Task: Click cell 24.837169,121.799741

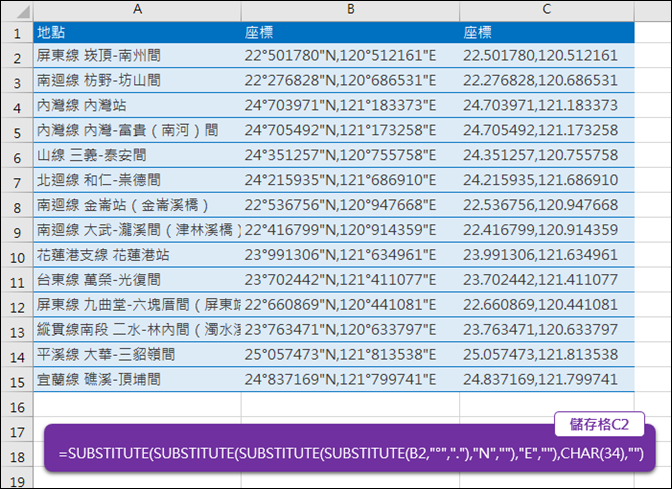Action: pyautogui.click(x=547, y=379)
